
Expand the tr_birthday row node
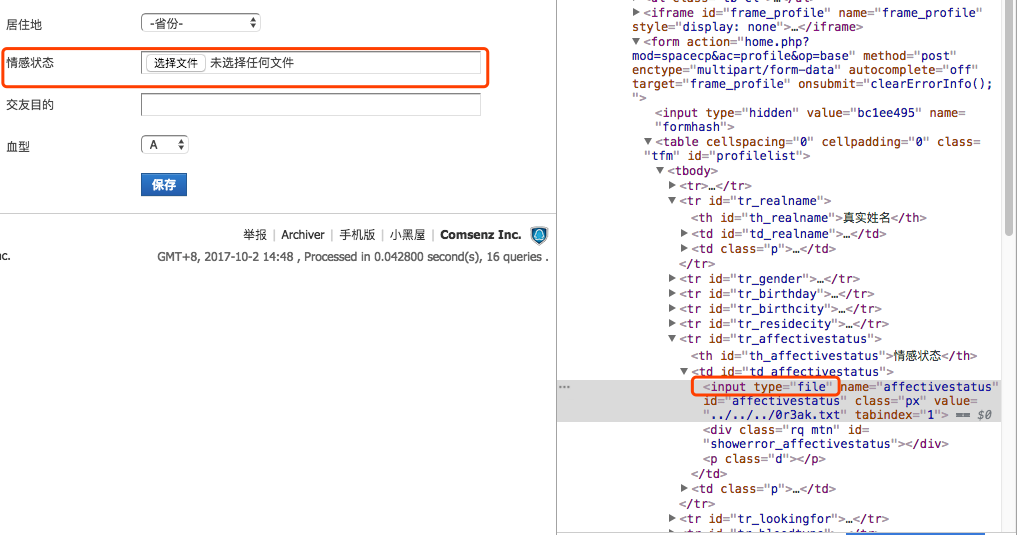pyautogui.click(x=673, y=294)
